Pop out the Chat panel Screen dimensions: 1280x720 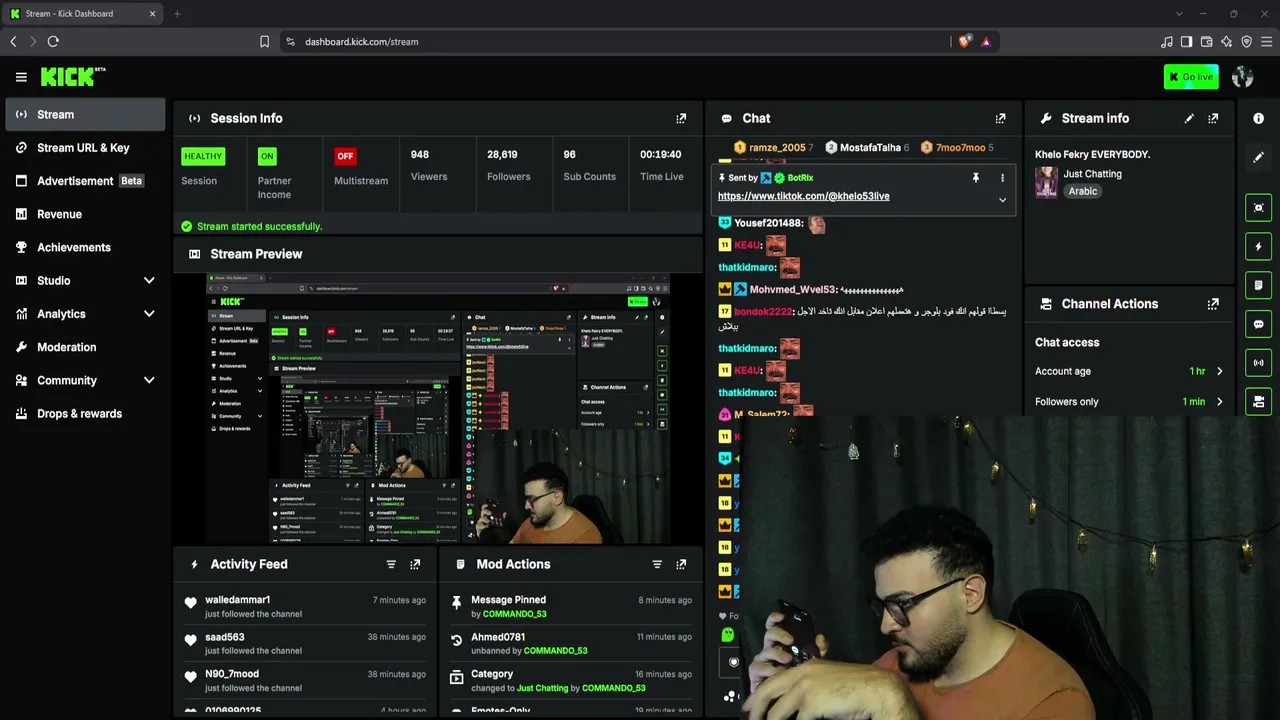coord(1000,118)
